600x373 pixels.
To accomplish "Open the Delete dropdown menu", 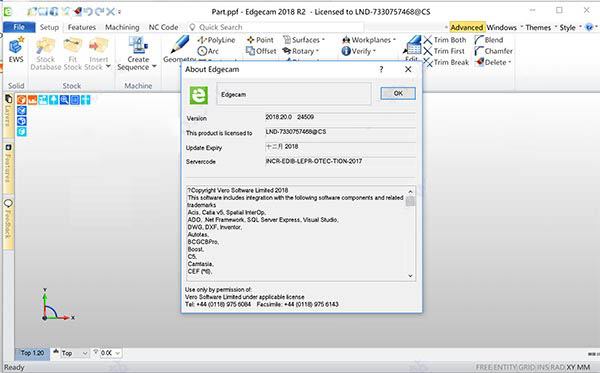I will click(x=493, y=62).
